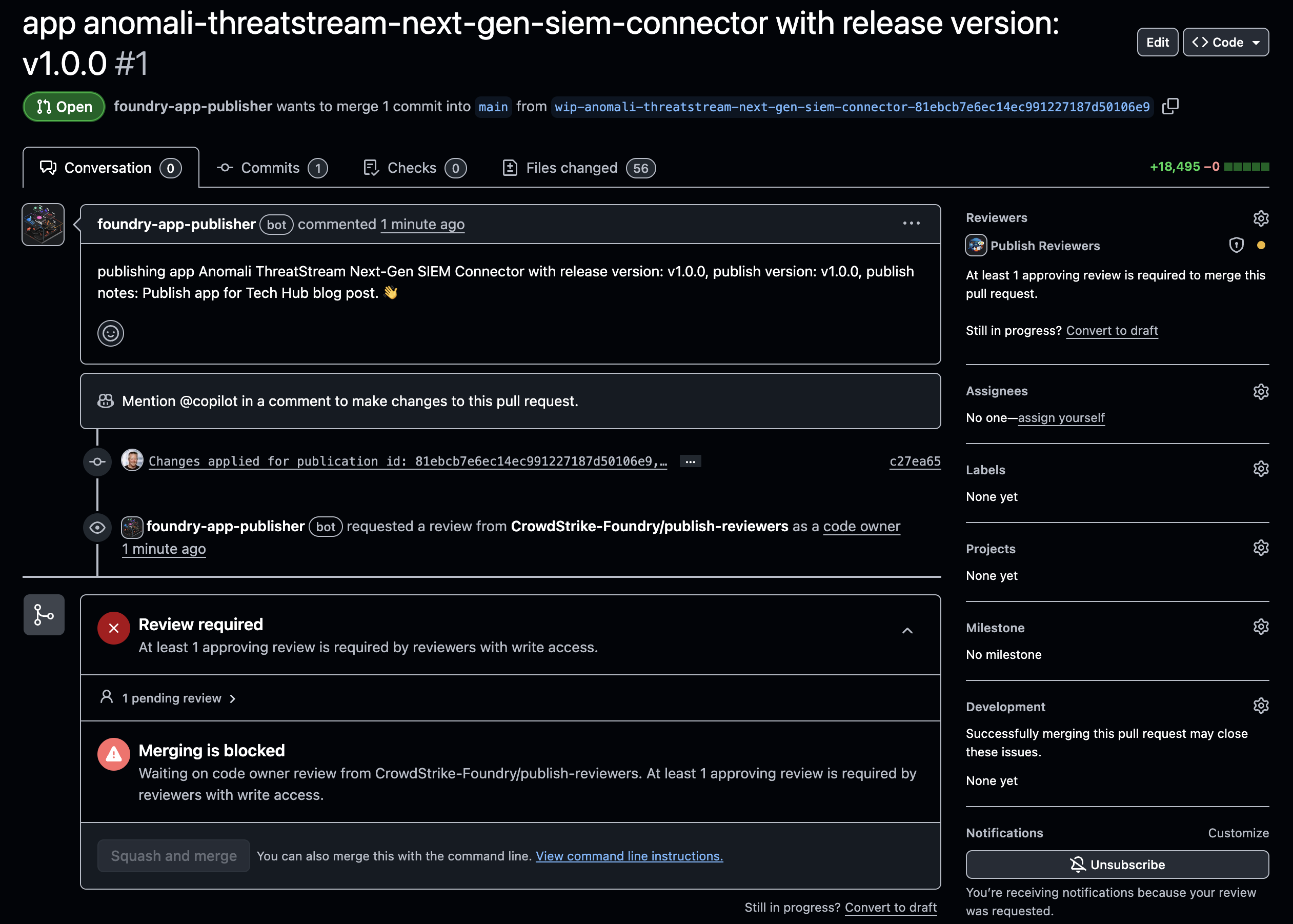Click the Labels settings gear

pyautogui.click(x=1261, y=468)
